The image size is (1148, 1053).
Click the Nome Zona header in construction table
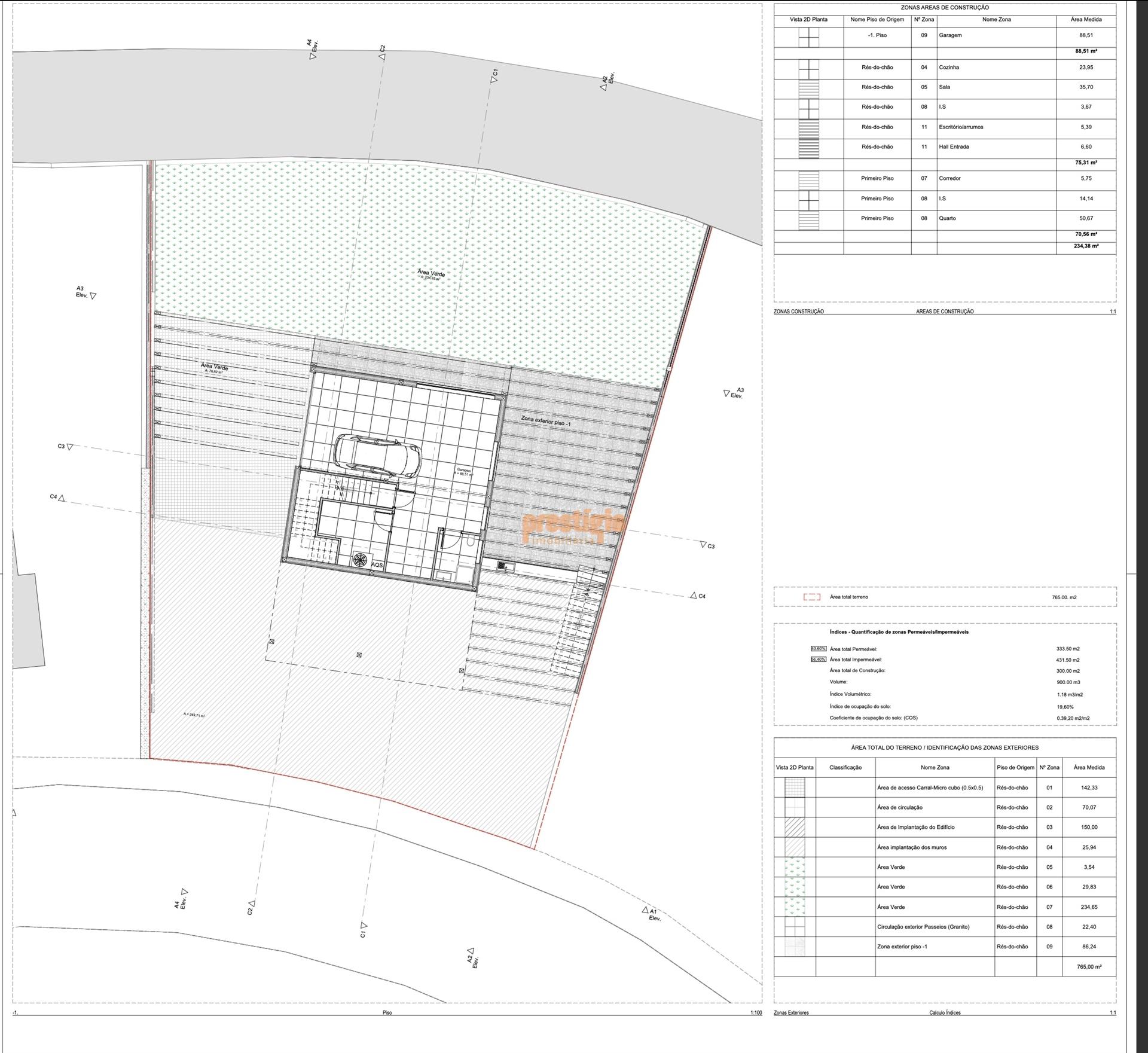996,20
